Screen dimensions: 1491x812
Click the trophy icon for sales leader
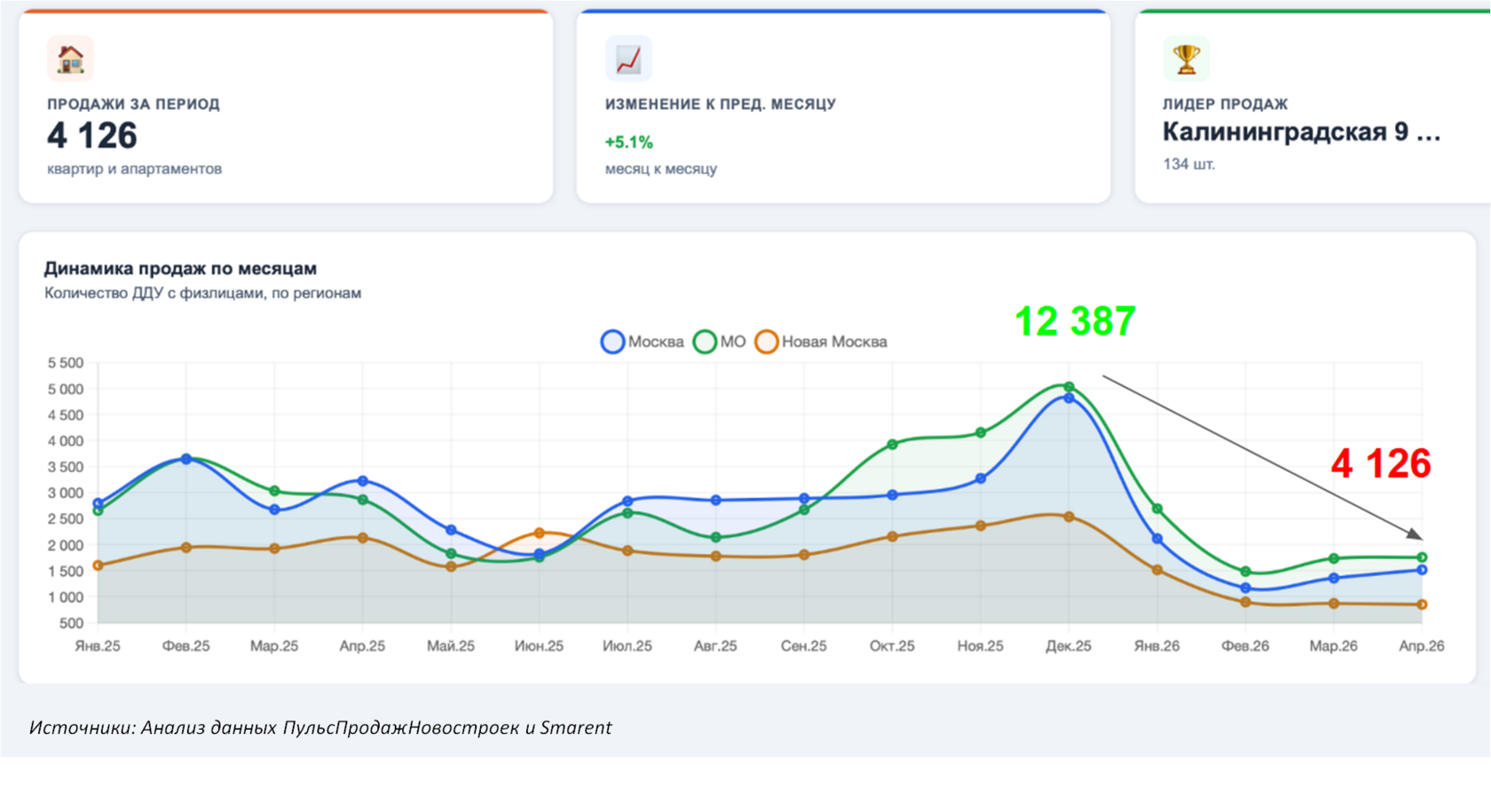[x=1187, y=59]
